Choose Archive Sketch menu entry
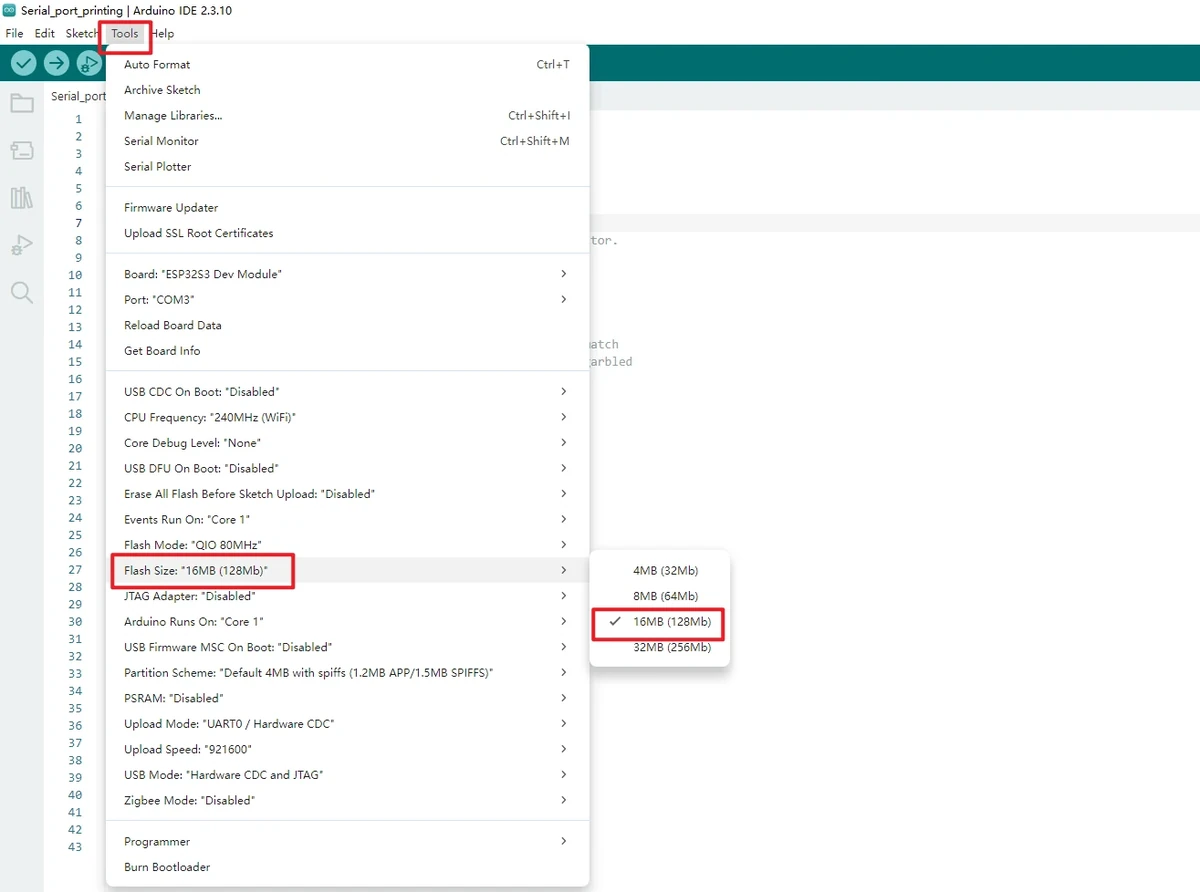The image size is (1200, 892). coord(348,90)
